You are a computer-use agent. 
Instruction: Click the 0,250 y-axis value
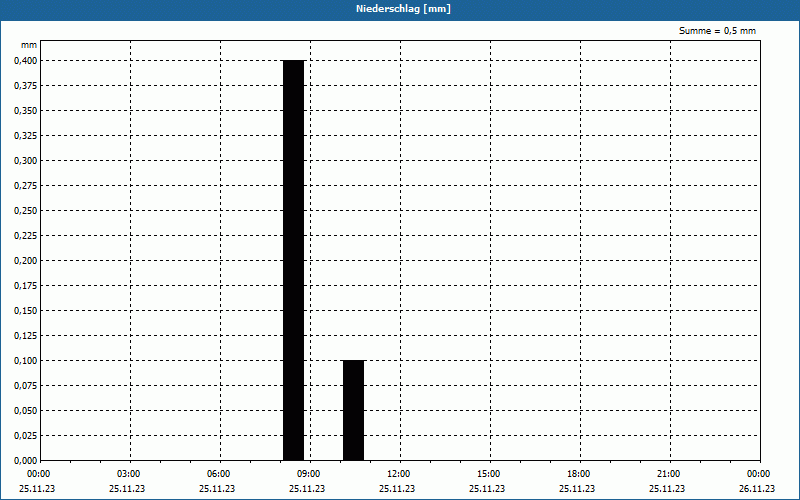pyautogui.click(x=26, y=211)
